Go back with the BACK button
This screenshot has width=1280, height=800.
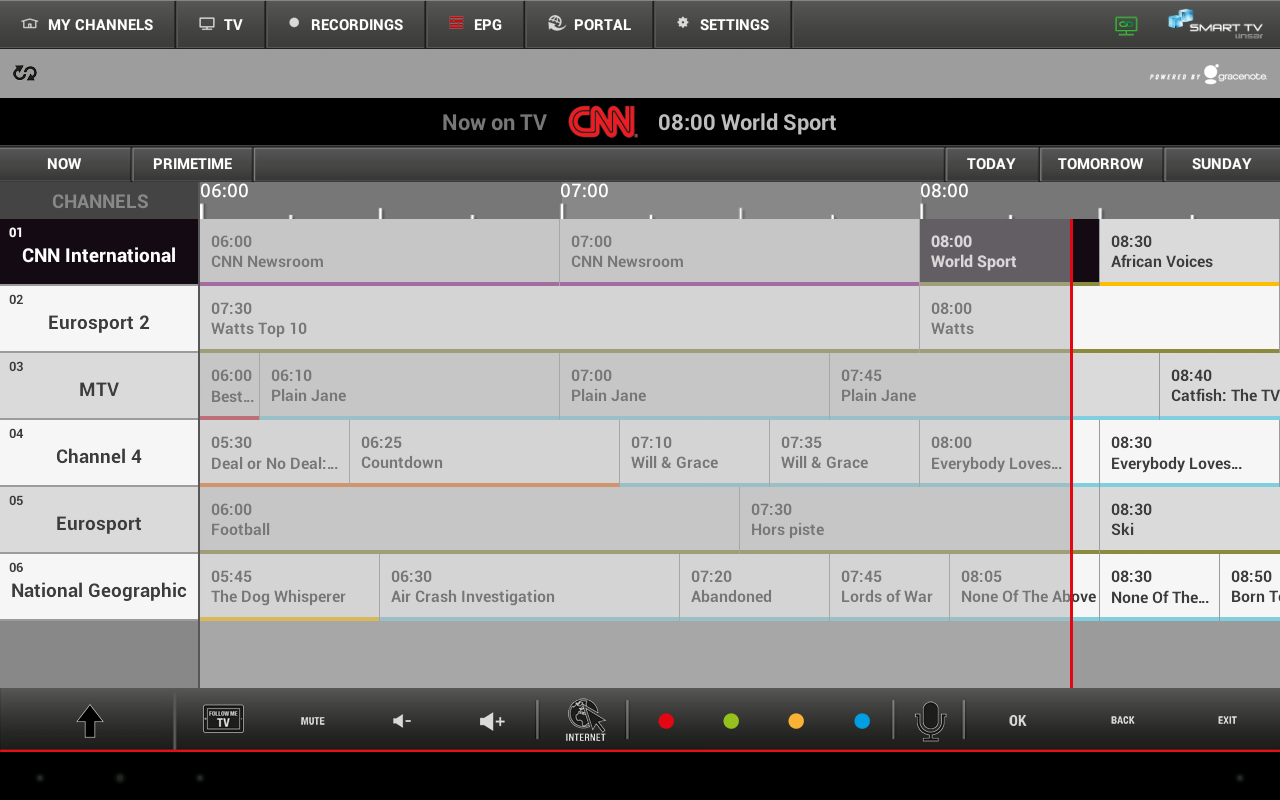pos(1123,721)
